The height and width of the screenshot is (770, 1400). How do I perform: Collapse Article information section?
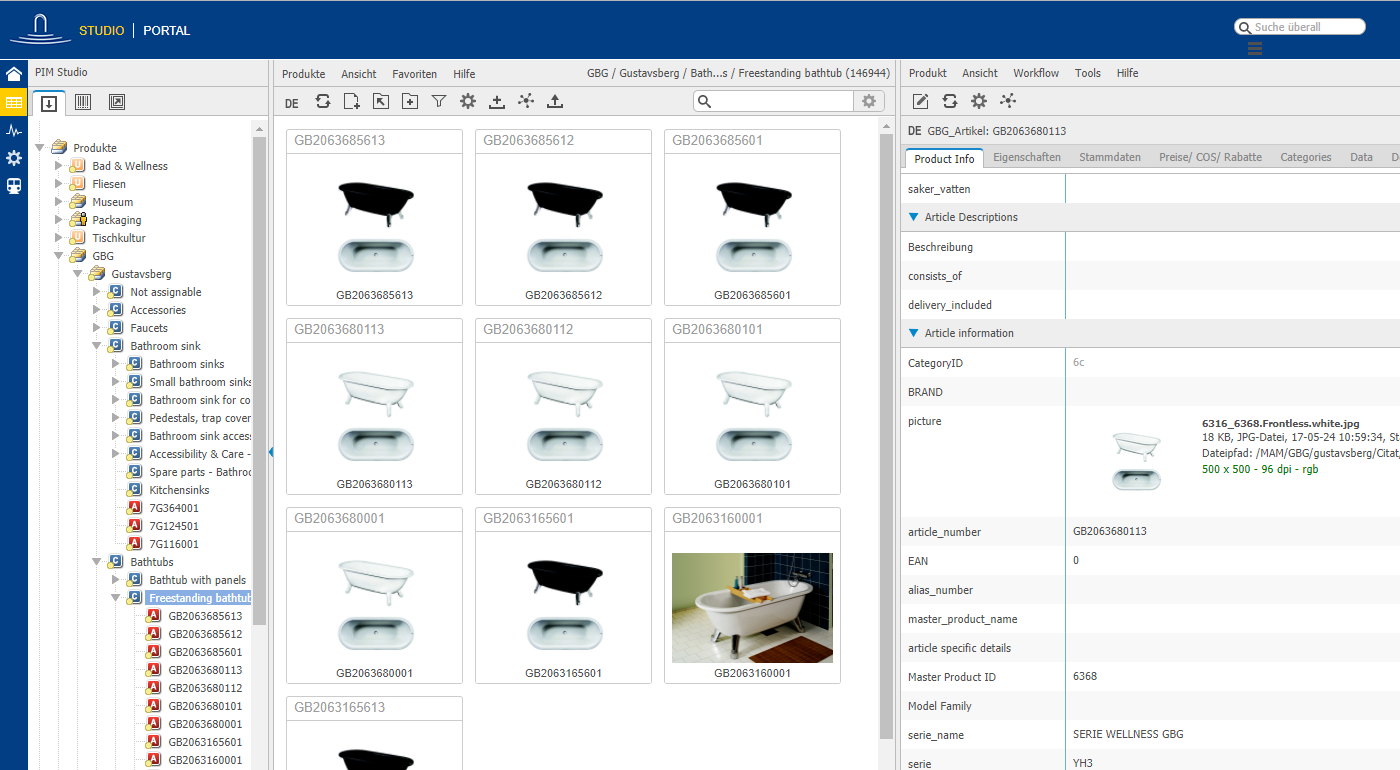click(x=913, y=333)
